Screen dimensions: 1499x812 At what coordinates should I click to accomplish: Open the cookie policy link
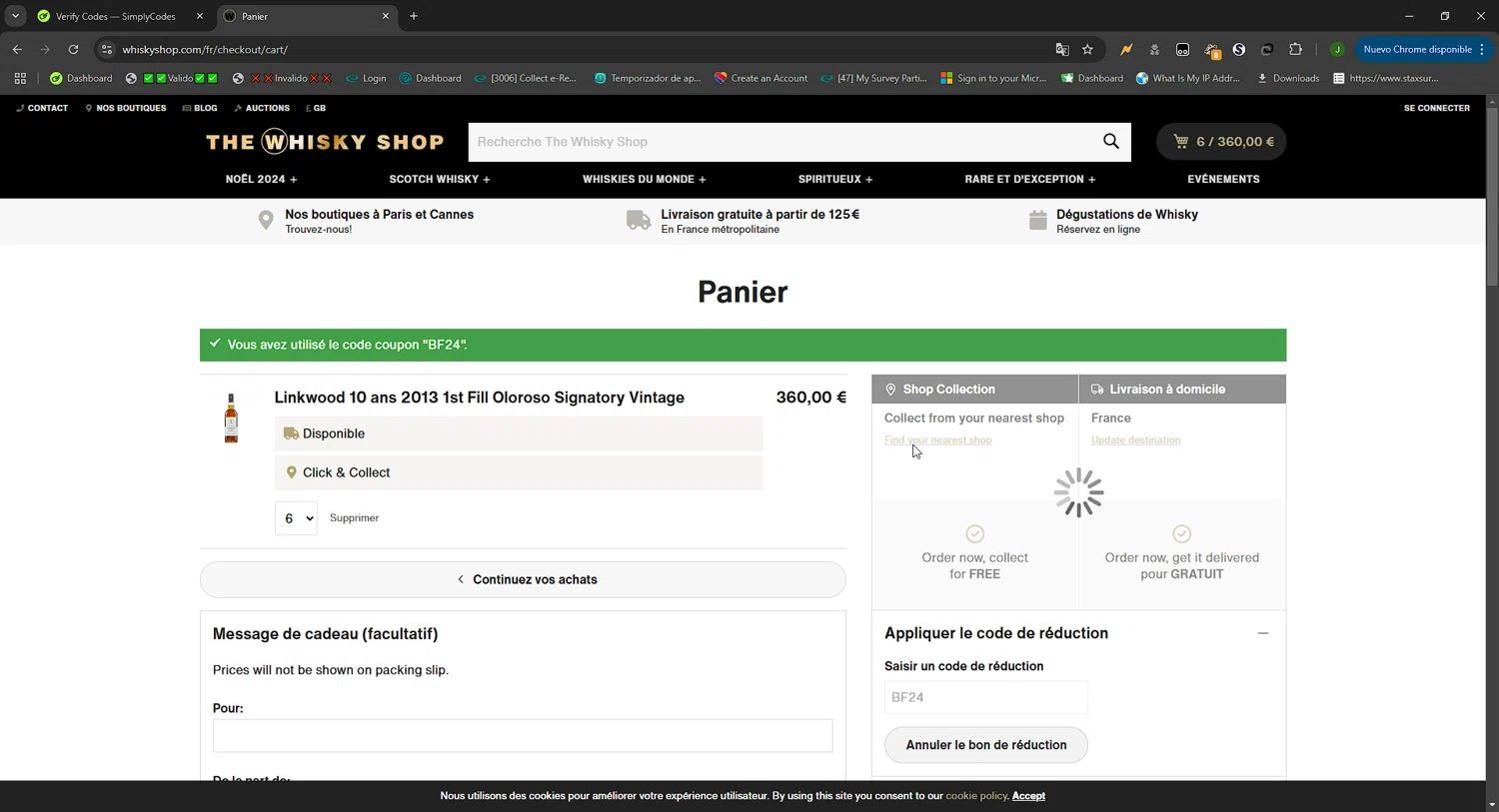click(976, 796)
